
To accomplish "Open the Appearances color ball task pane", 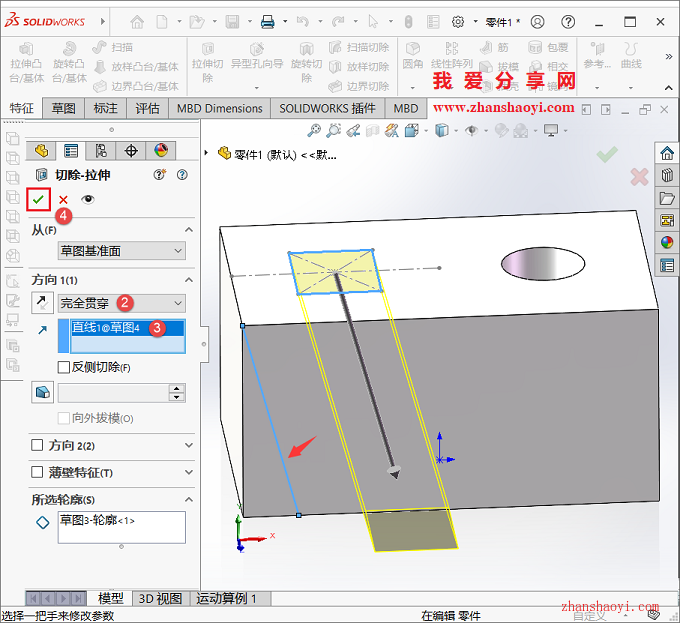I will (x=667, y=242).
